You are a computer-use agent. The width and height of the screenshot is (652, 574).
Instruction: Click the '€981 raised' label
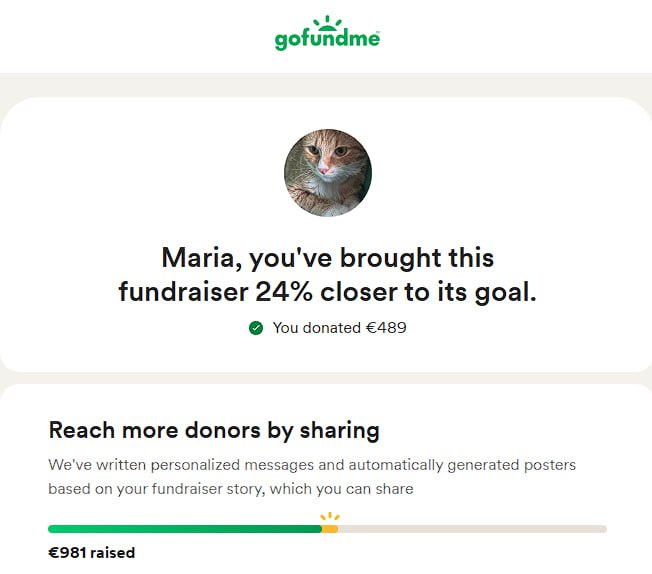[92, 553]
